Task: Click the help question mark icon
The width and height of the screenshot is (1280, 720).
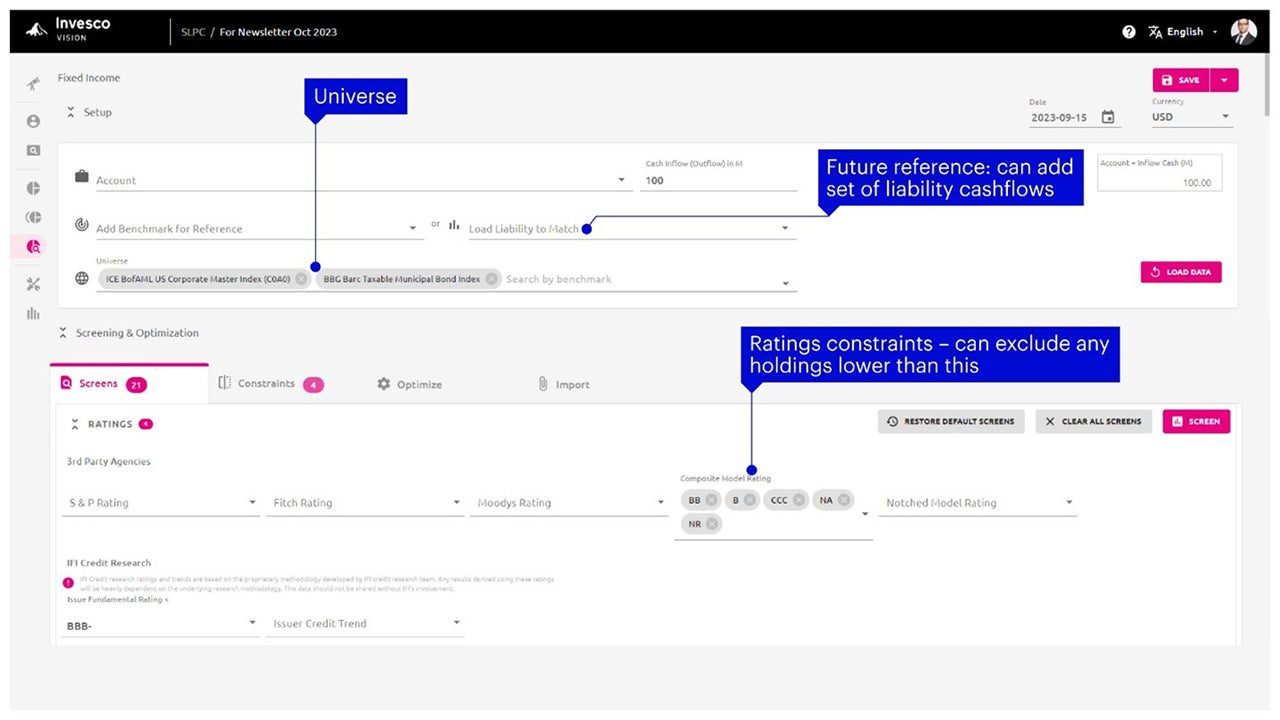Action: 1129,32
